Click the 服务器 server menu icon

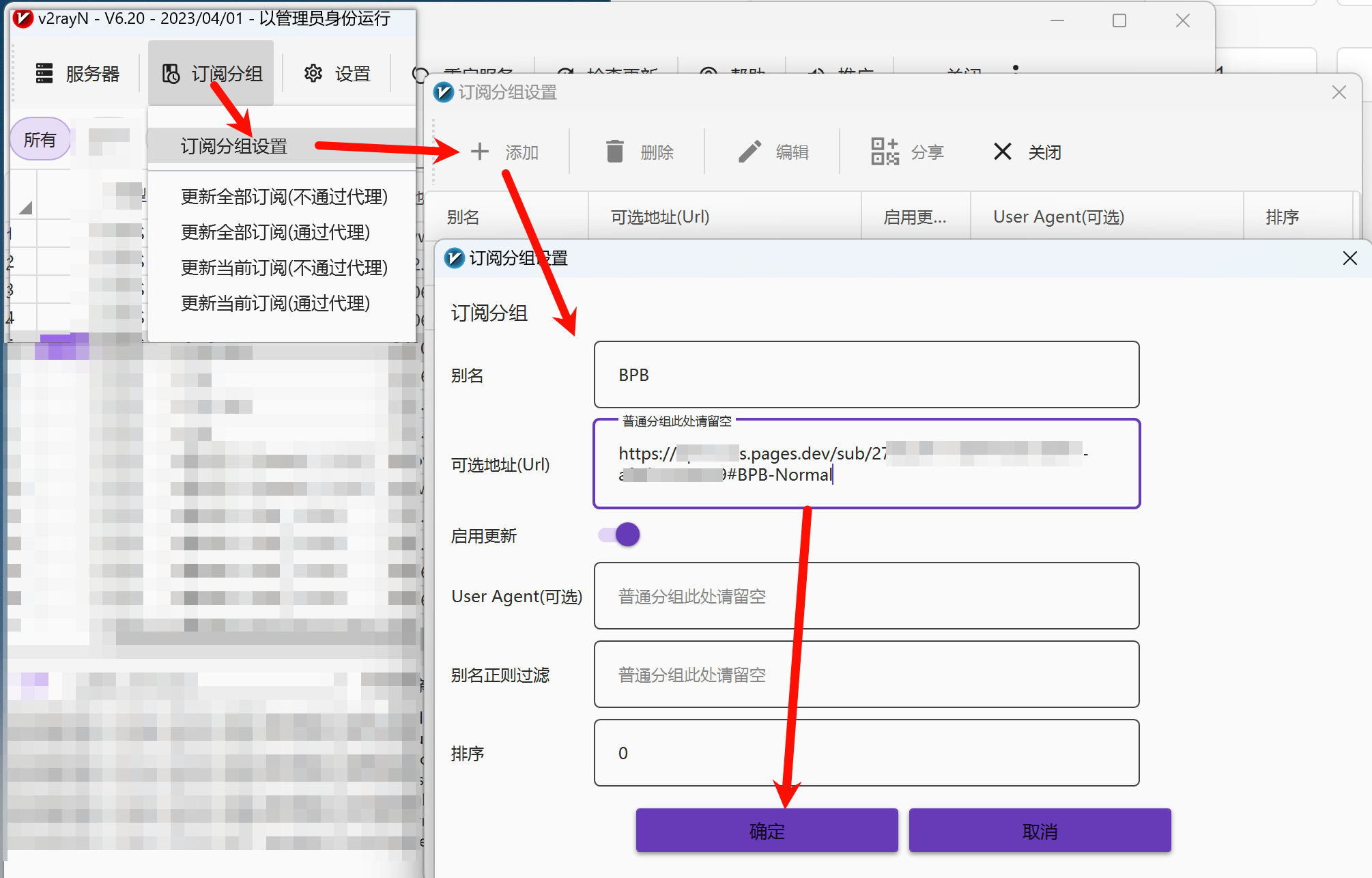[44, 73]
